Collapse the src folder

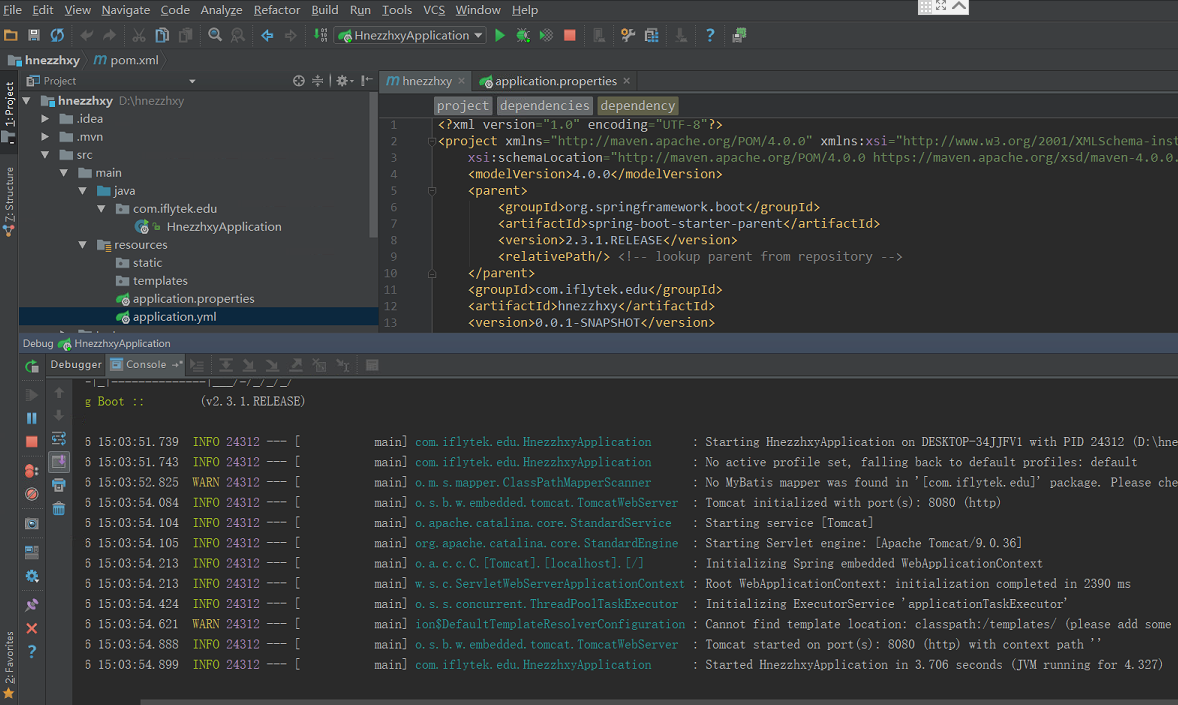click(45, 155)
